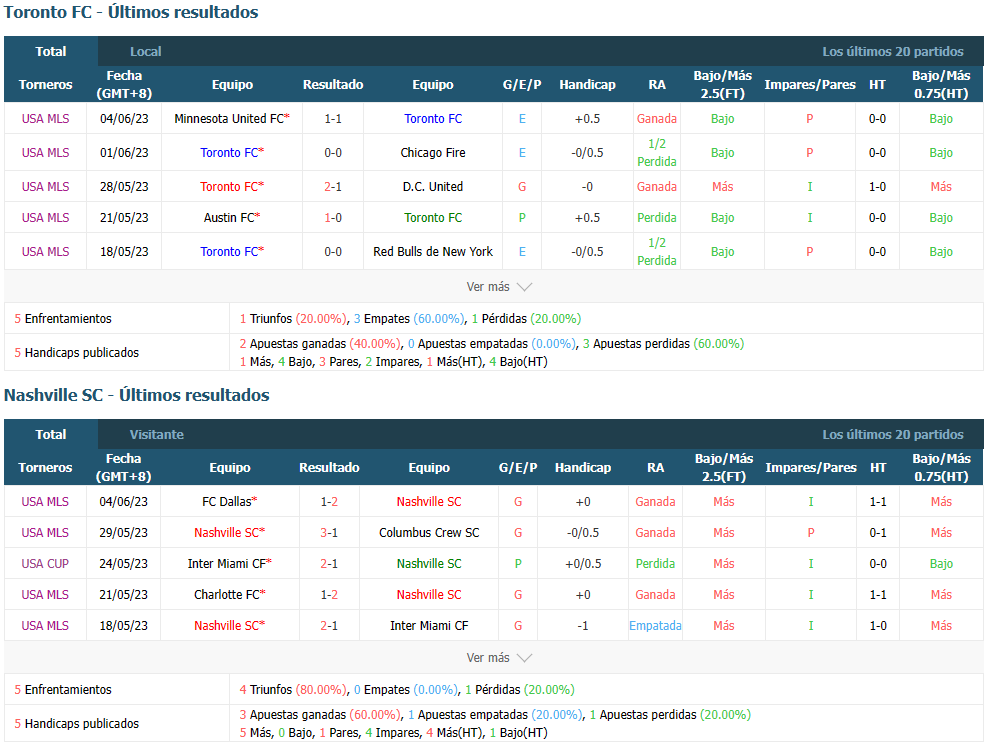Click "2 Apuestas ganadas (40.00%)"
Viewport: 990px width, 747px height.
coord(320,344)
